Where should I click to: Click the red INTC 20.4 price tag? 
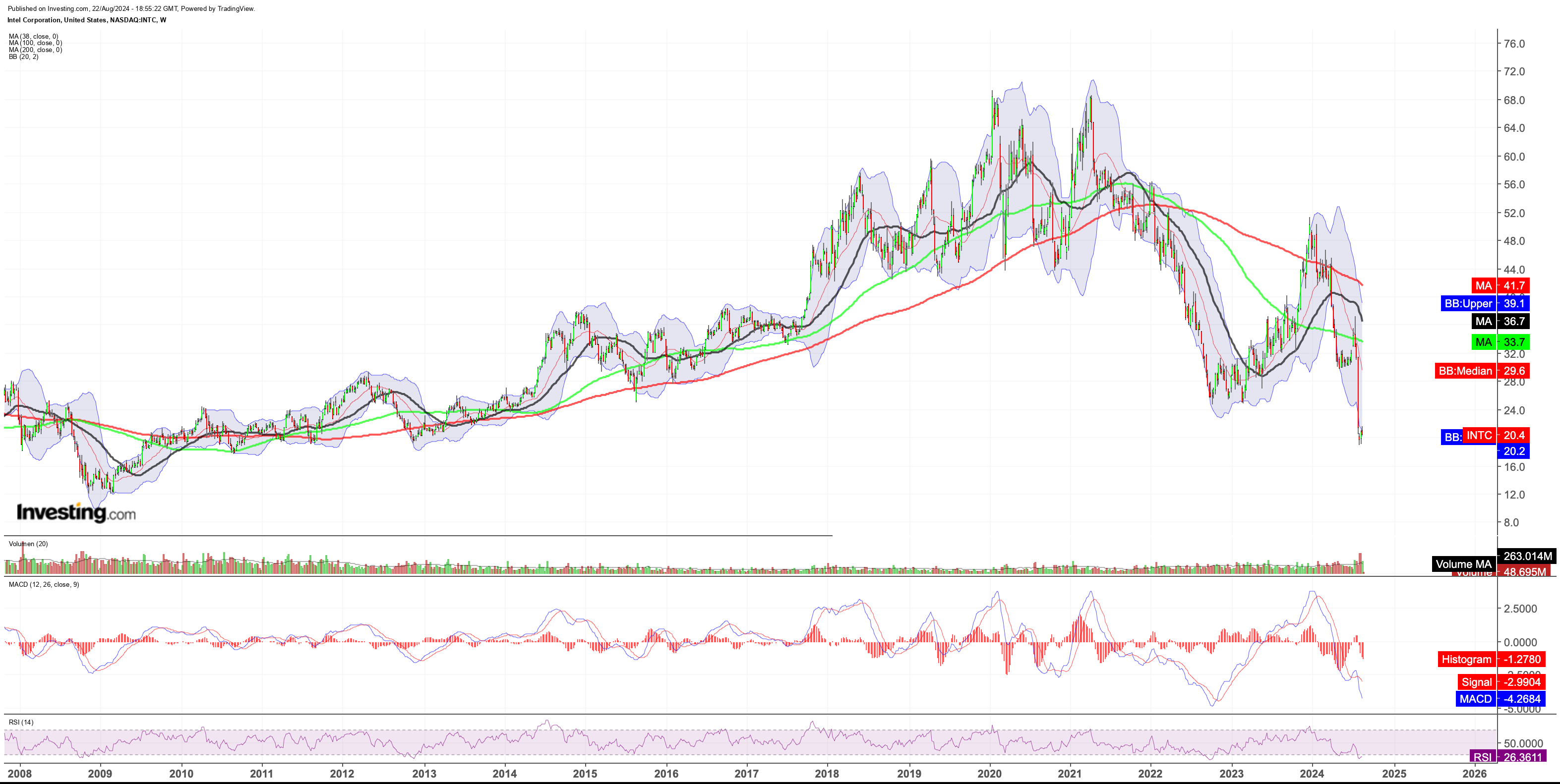1496,435
